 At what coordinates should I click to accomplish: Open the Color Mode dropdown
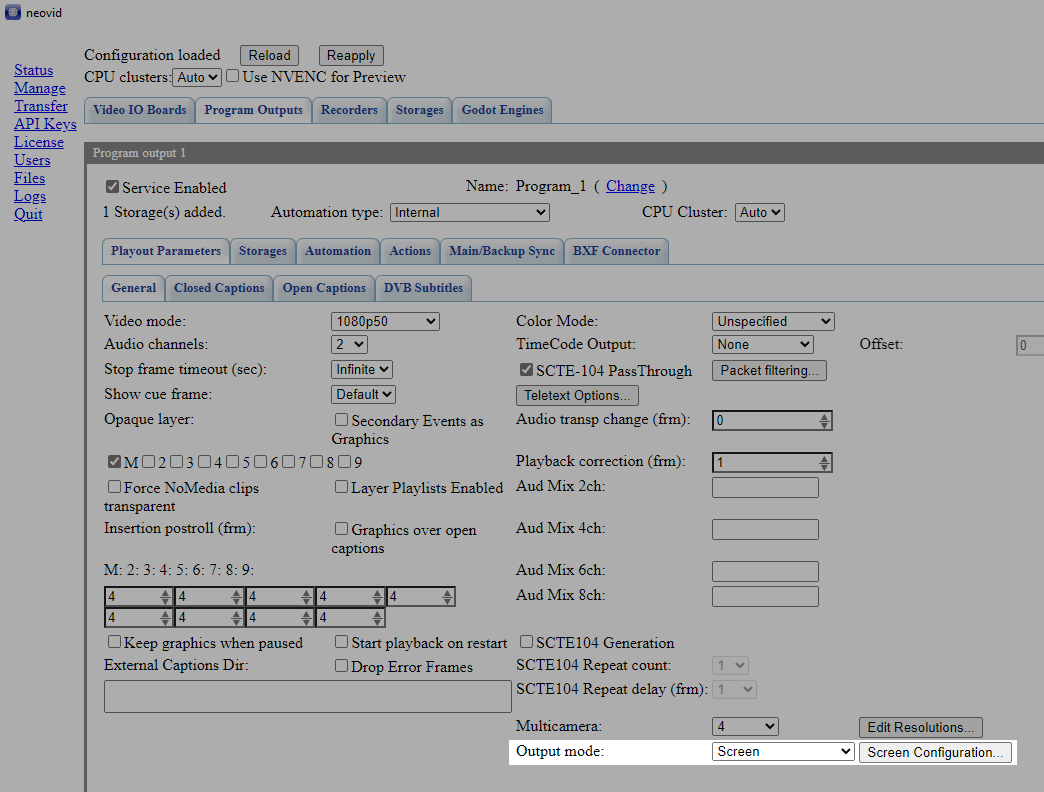[x=772, y=321]
